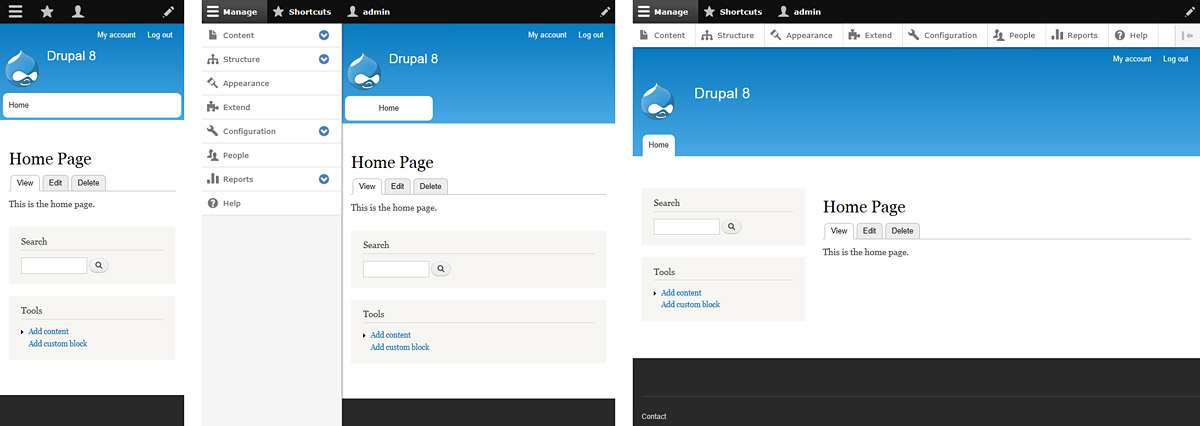This screenshot has width=1200, height=426.
Task: Switch to the Edit tab in narrow left view
Action: click(55, 183)
